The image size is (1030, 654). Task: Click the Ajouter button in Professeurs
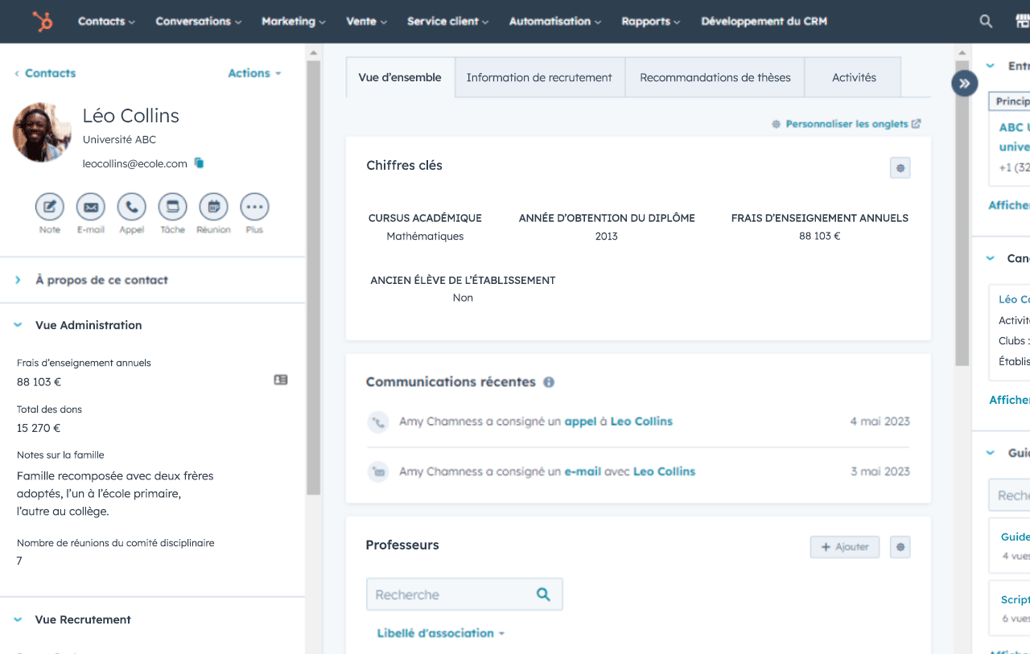click(844, 547)
